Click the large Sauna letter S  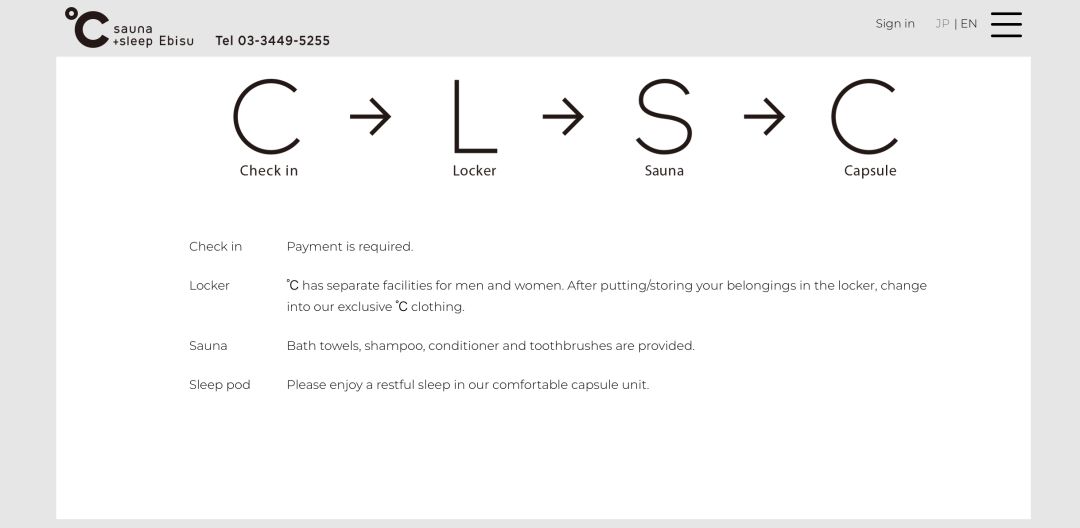click(x=664, y=117)
